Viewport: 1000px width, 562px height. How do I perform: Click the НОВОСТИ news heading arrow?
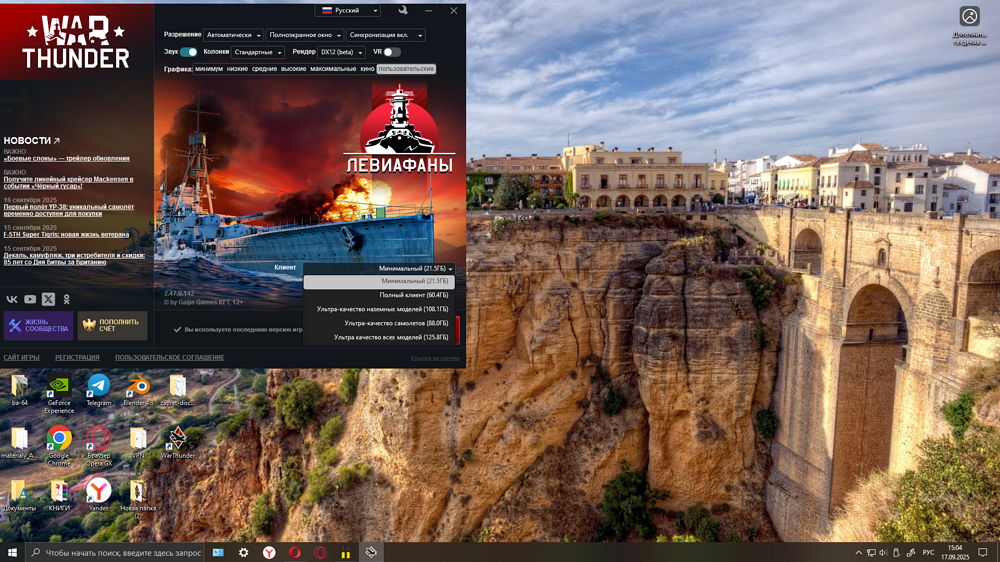pos(56,140)
